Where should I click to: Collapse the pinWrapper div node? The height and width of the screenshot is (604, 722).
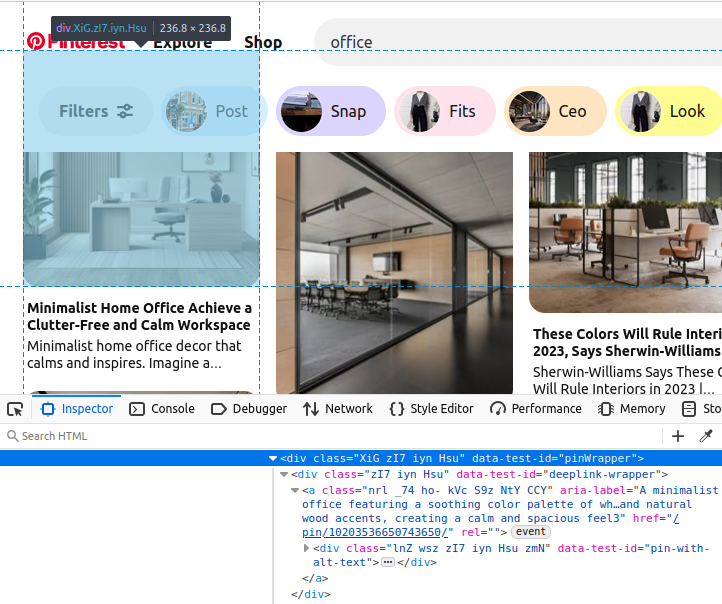click(x=273, y=458)
